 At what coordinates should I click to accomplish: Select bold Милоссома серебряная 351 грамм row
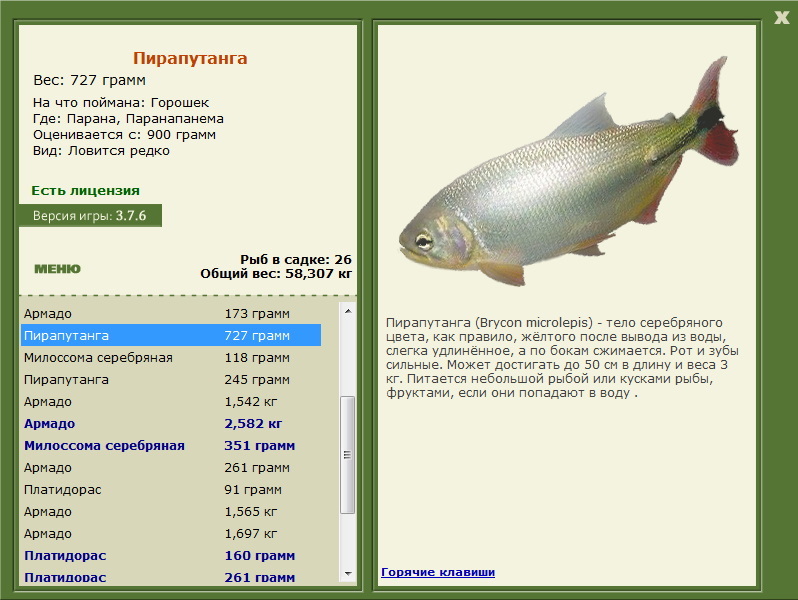pyautogui.click(x=171, y=445)
